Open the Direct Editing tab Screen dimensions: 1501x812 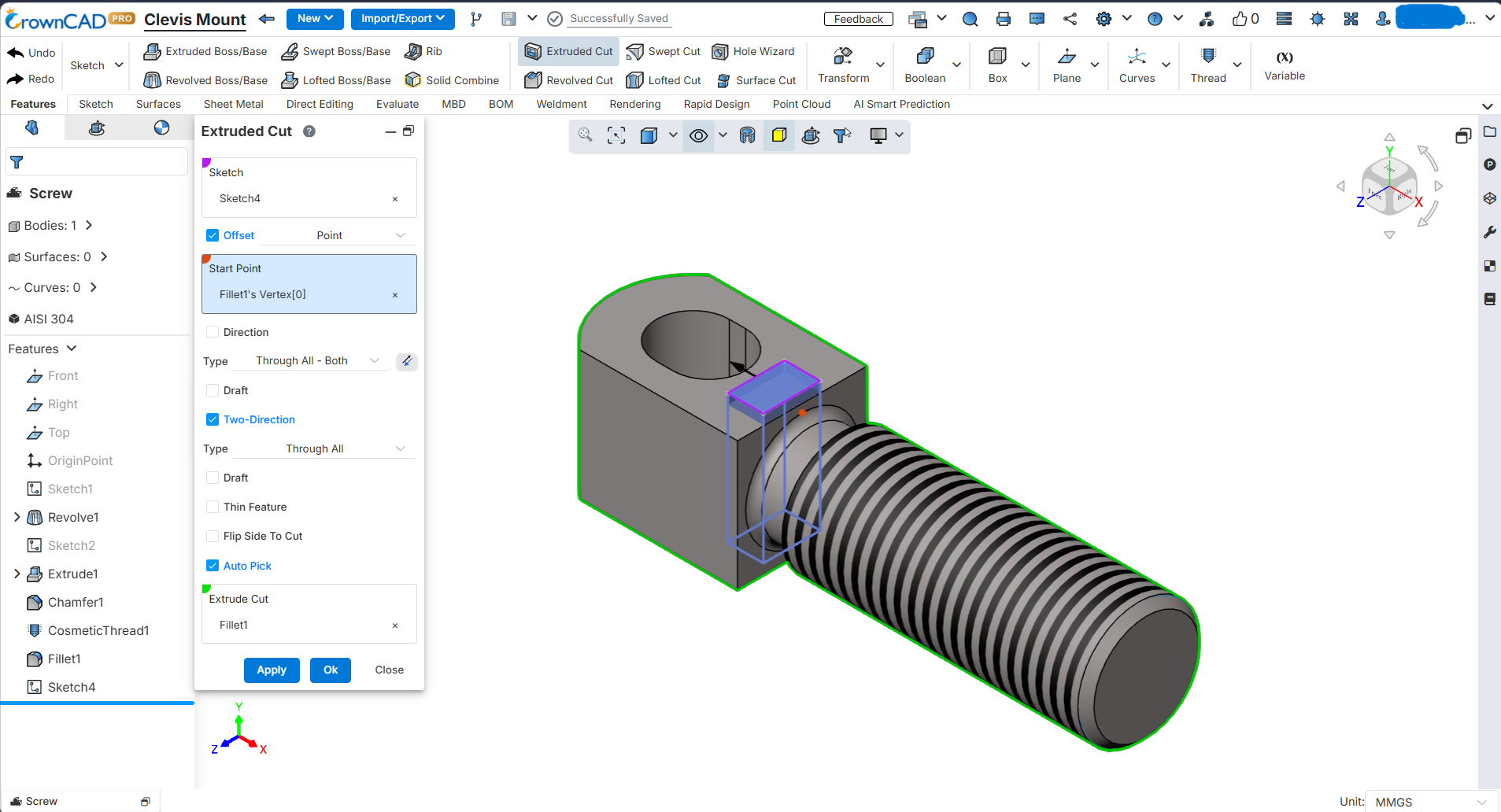click(320, 104)
